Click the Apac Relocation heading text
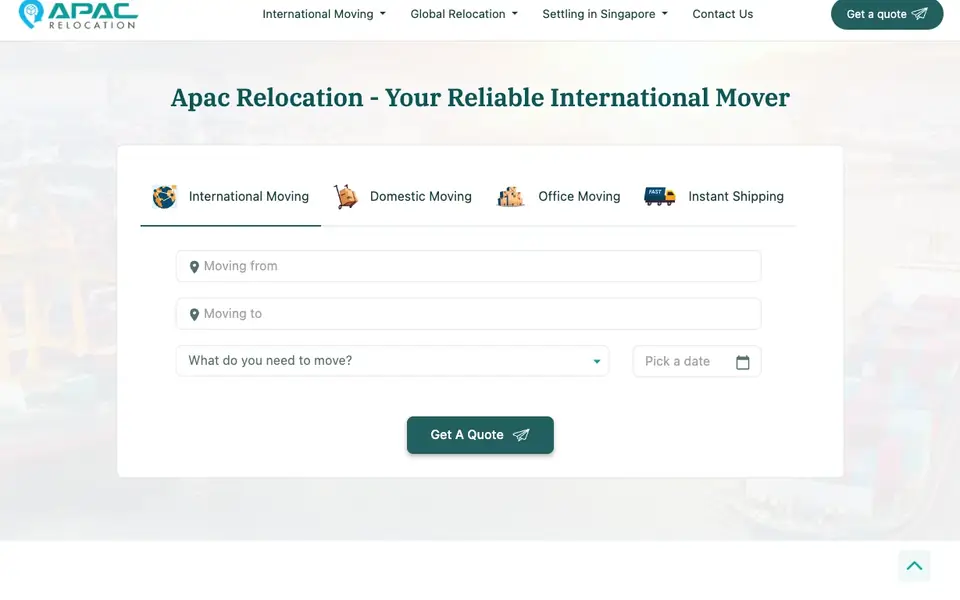The height and width of the screenshot is (600, 960). click(480, 98)
